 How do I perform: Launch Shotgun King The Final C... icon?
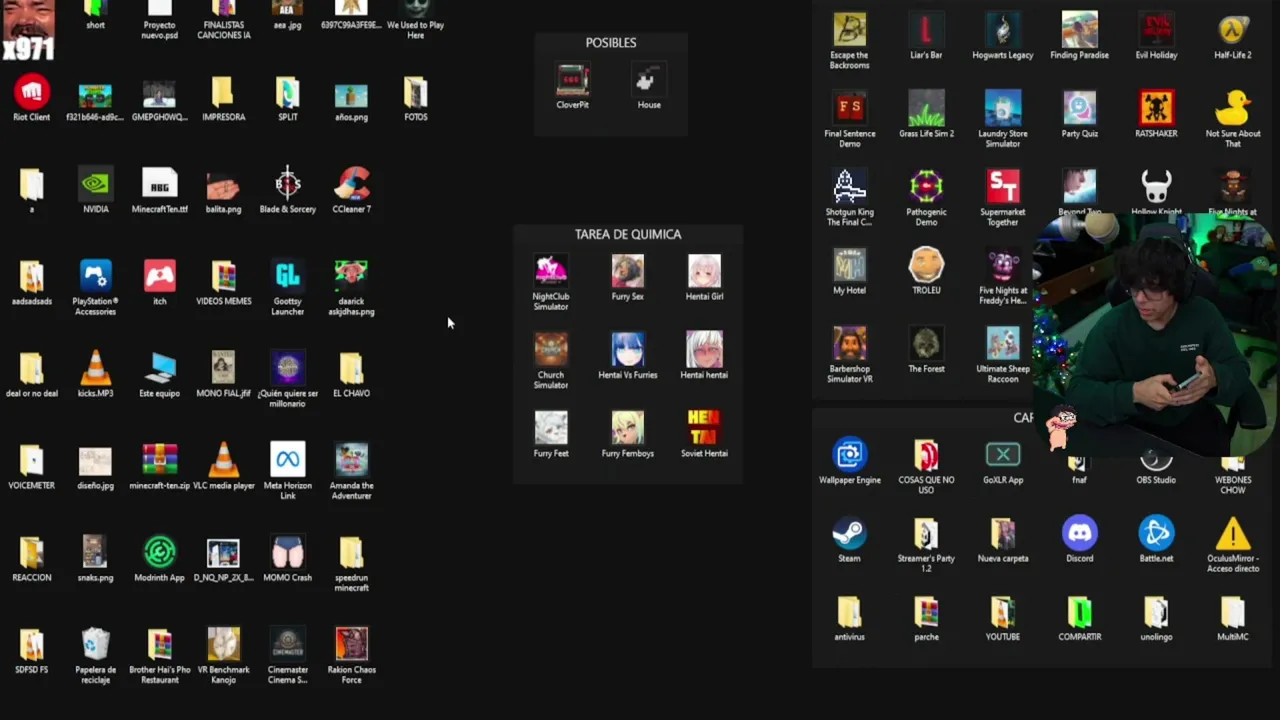[850, 187]
